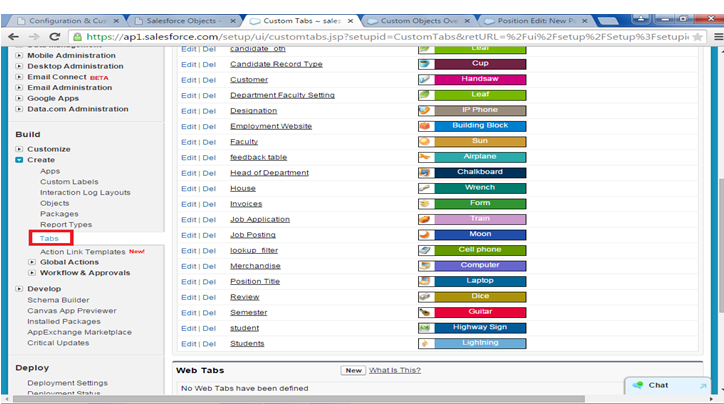Bookmark page with the star icon
Screen dimensions: 724x404
698,36
